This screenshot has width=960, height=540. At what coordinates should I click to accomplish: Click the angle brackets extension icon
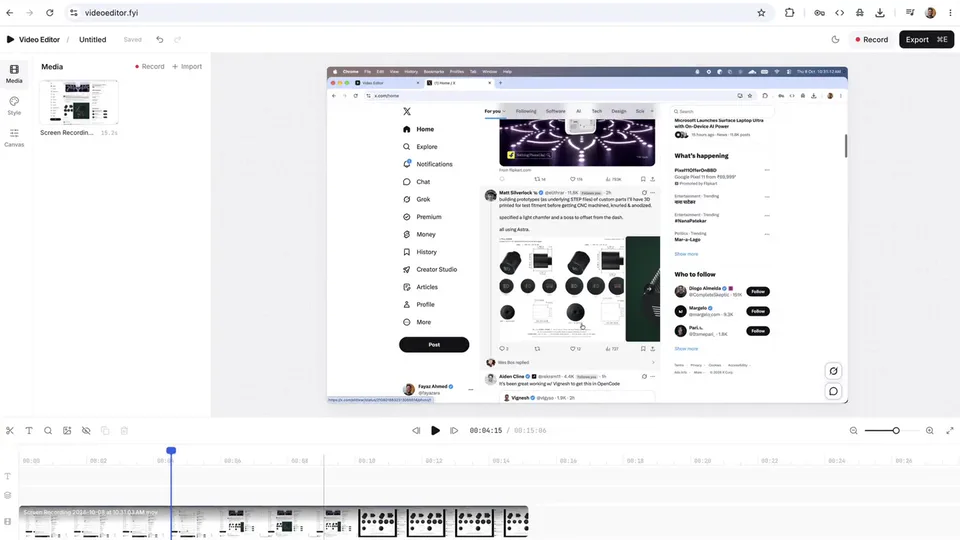(x=839, y=12)
